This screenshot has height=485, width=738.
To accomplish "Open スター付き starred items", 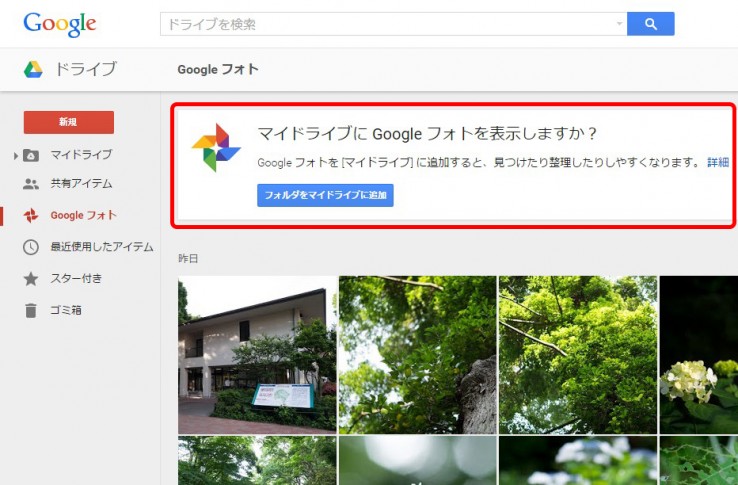I will [x=76, y=278].
